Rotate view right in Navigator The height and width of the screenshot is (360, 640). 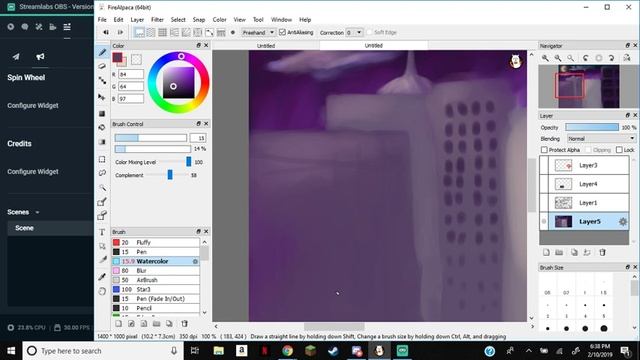[611, 58]
